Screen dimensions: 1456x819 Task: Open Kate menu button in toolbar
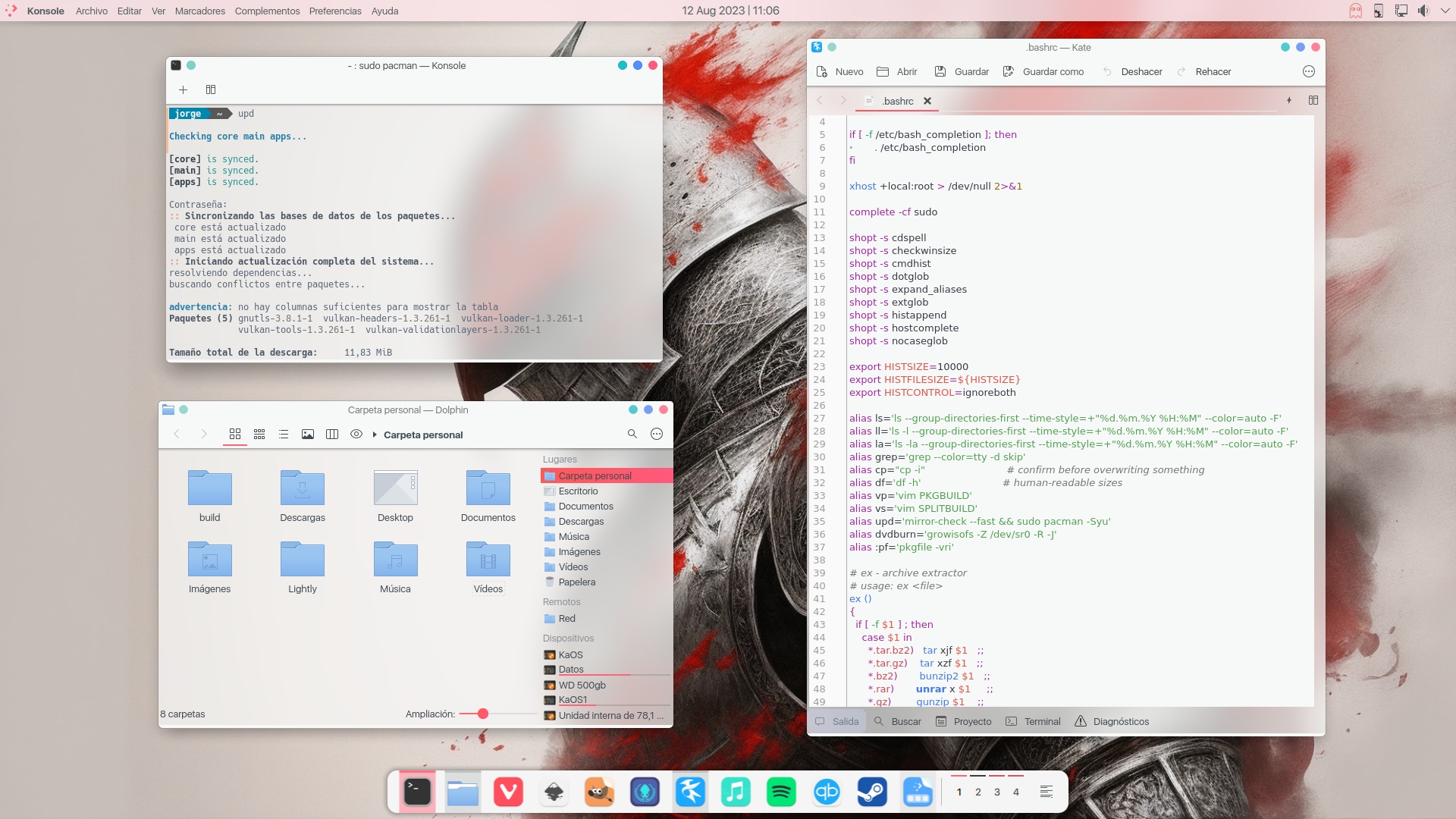point(1308,72)
